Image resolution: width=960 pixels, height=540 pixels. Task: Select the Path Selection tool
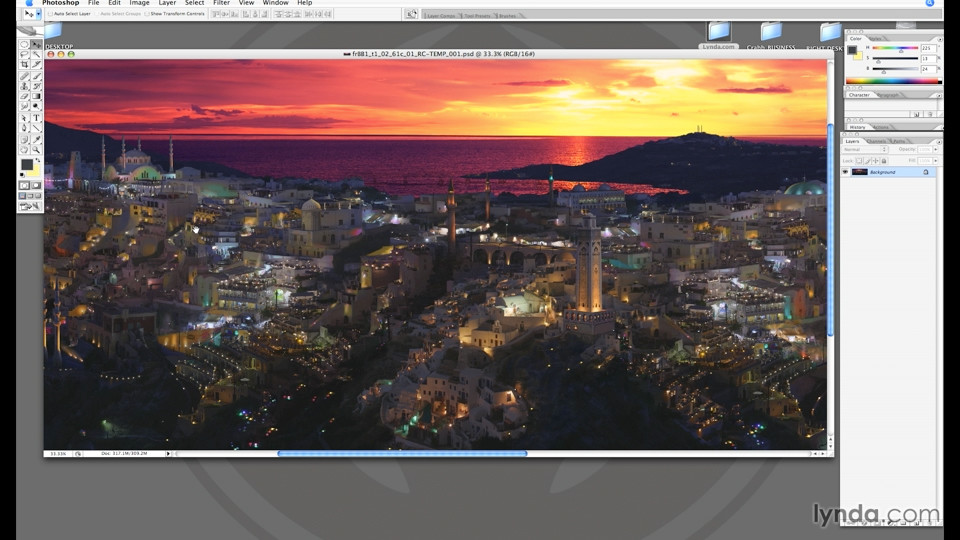click(x=24, y=118)
